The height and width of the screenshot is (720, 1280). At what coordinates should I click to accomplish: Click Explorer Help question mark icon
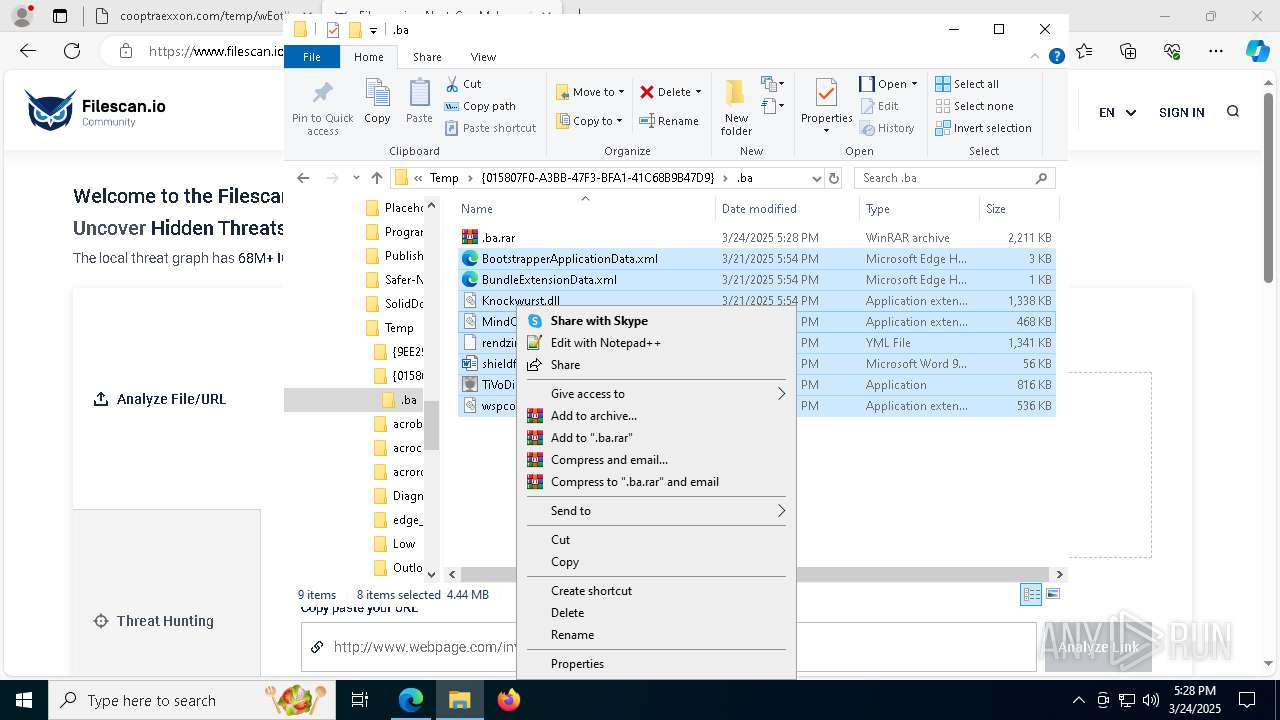point(1056,57)
